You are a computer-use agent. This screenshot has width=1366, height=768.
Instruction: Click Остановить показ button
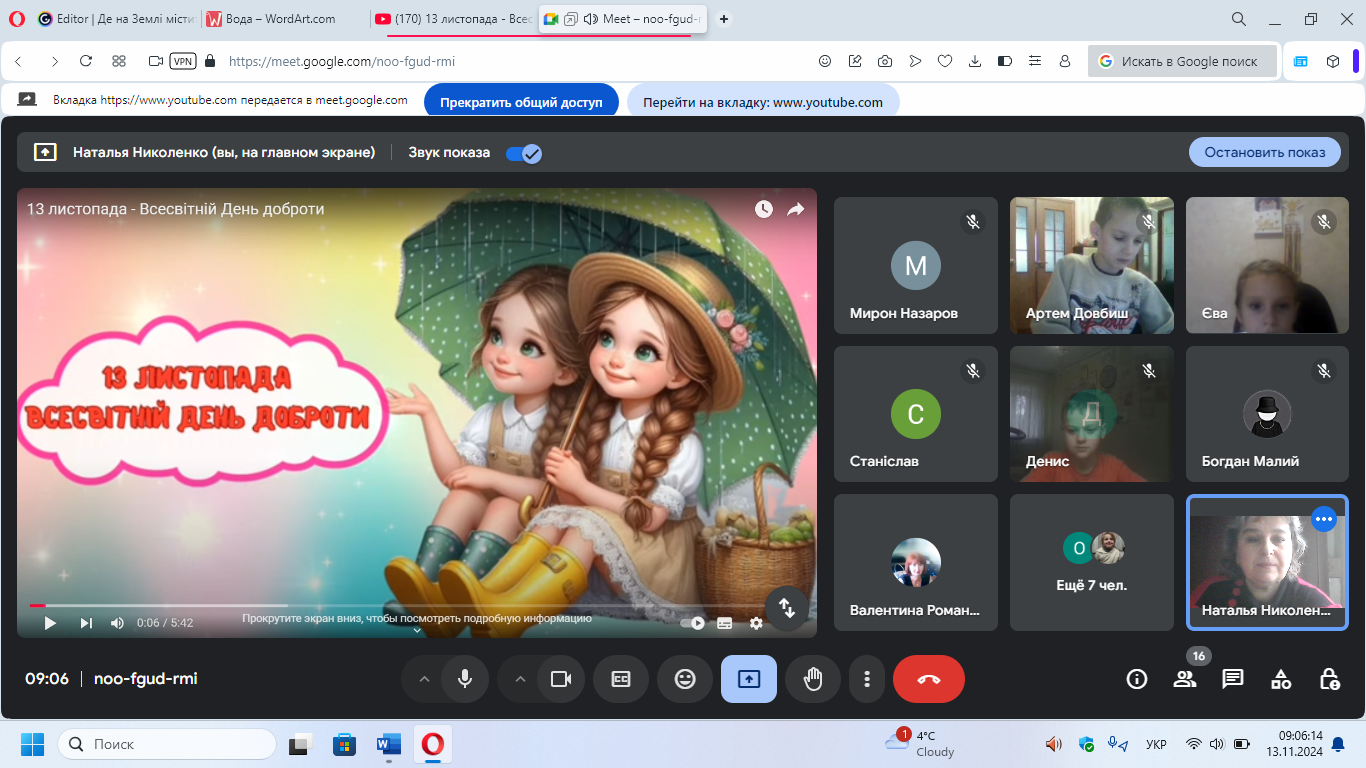[1265, 152]
